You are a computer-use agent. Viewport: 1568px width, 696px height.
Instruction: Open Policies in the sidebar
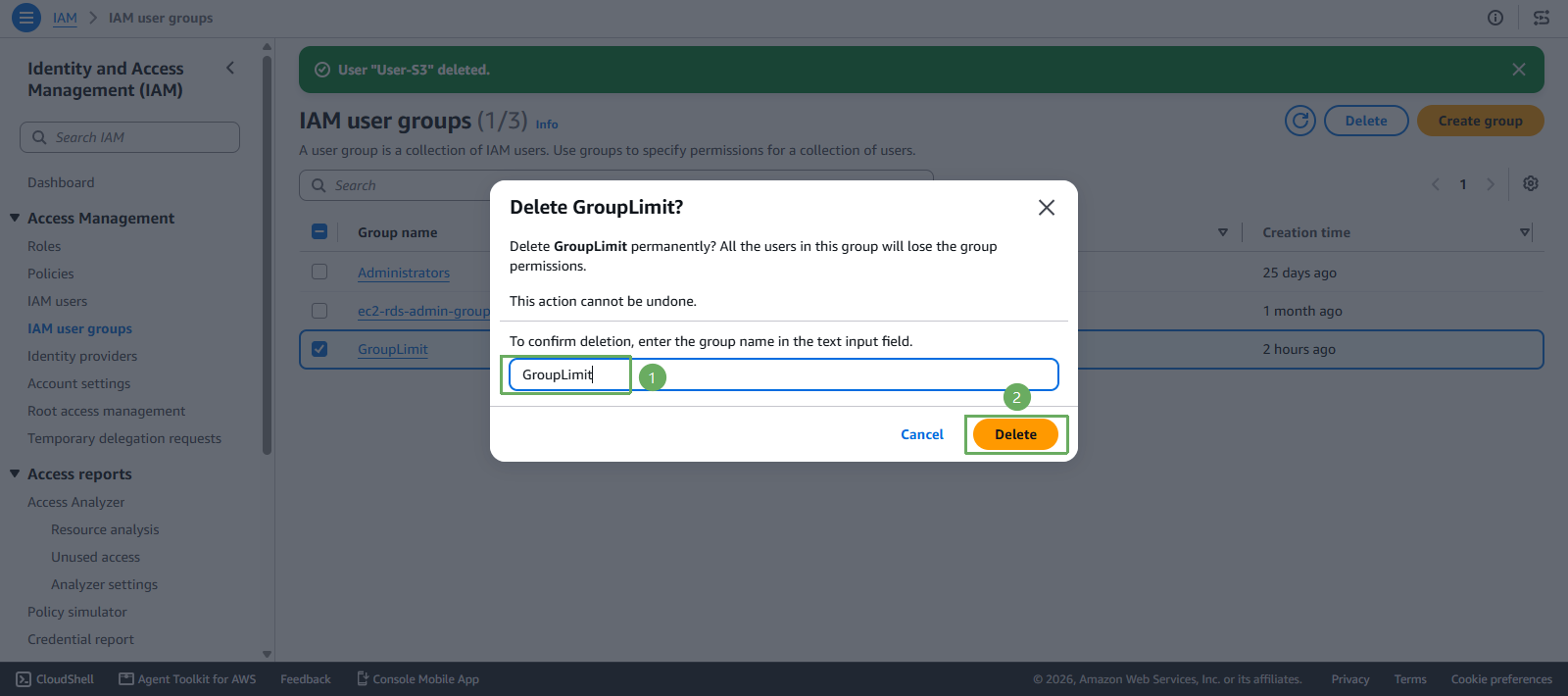click(x=51, y=273)
